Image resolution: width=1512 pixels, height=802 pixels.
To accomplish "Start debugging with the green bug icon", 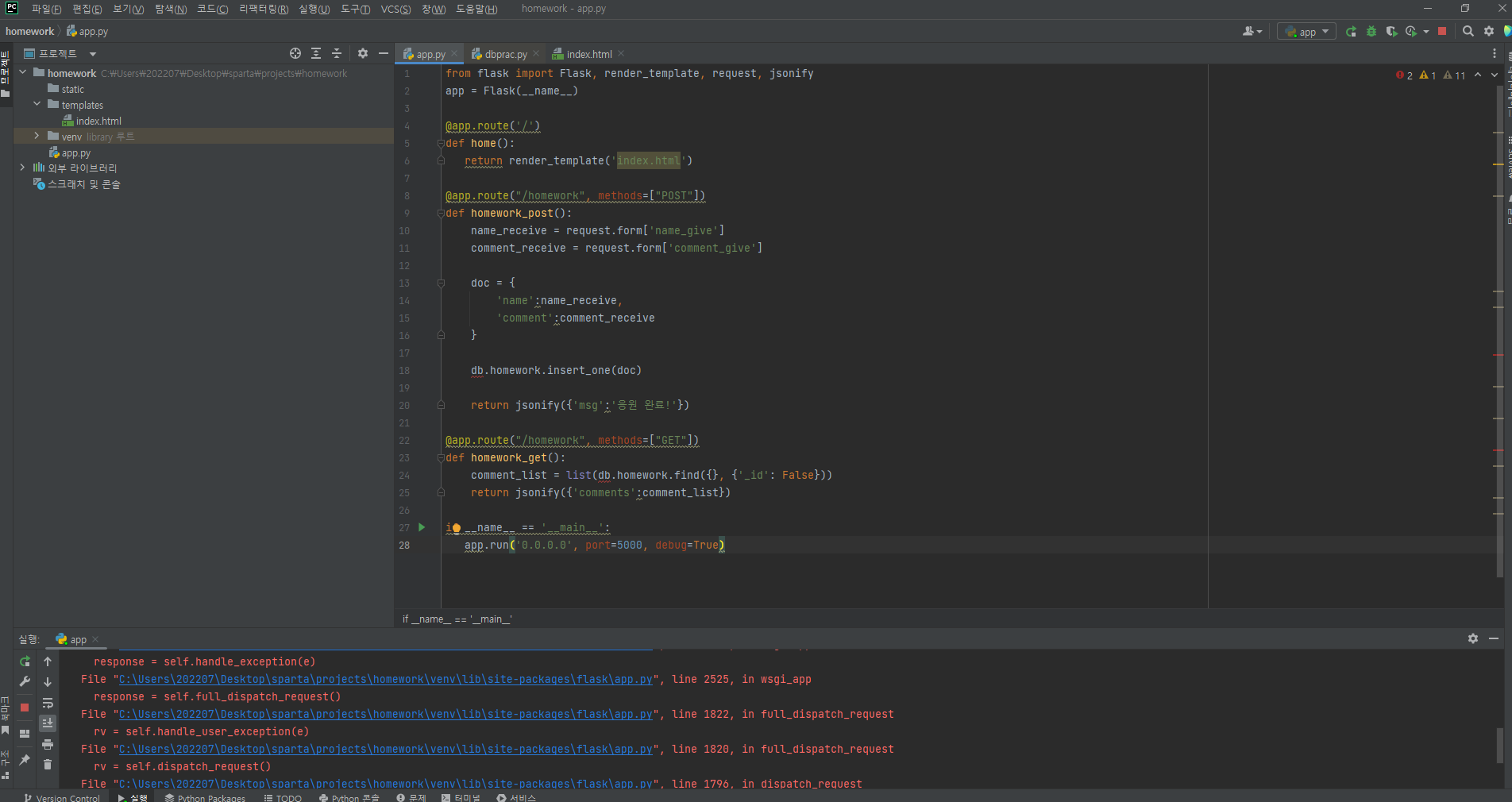I will [1371, 32].
